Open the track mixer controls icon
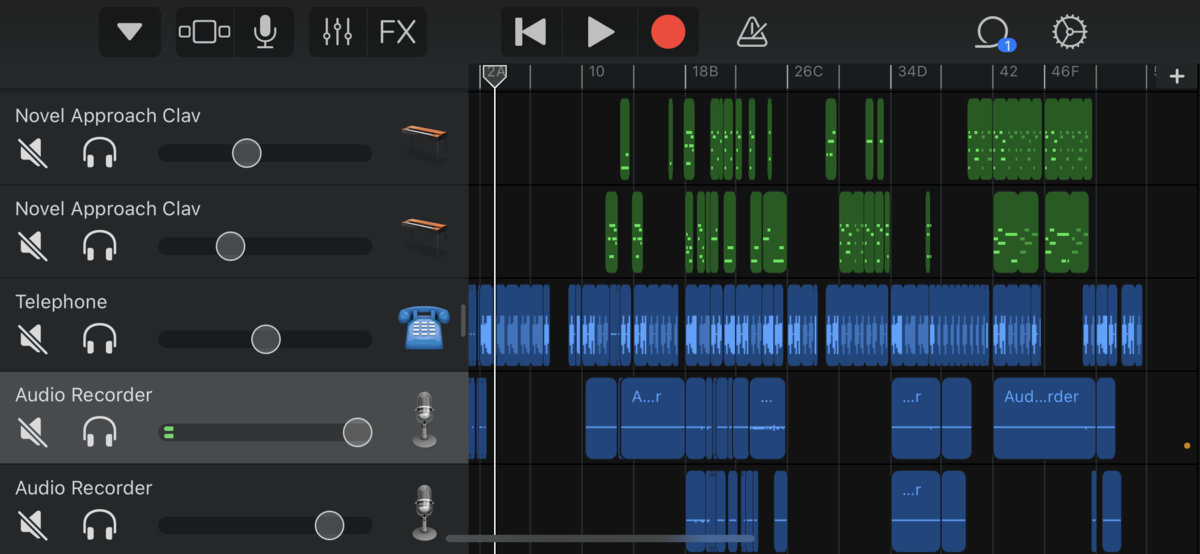This screenshot has height=554, width=1200. 338,32
